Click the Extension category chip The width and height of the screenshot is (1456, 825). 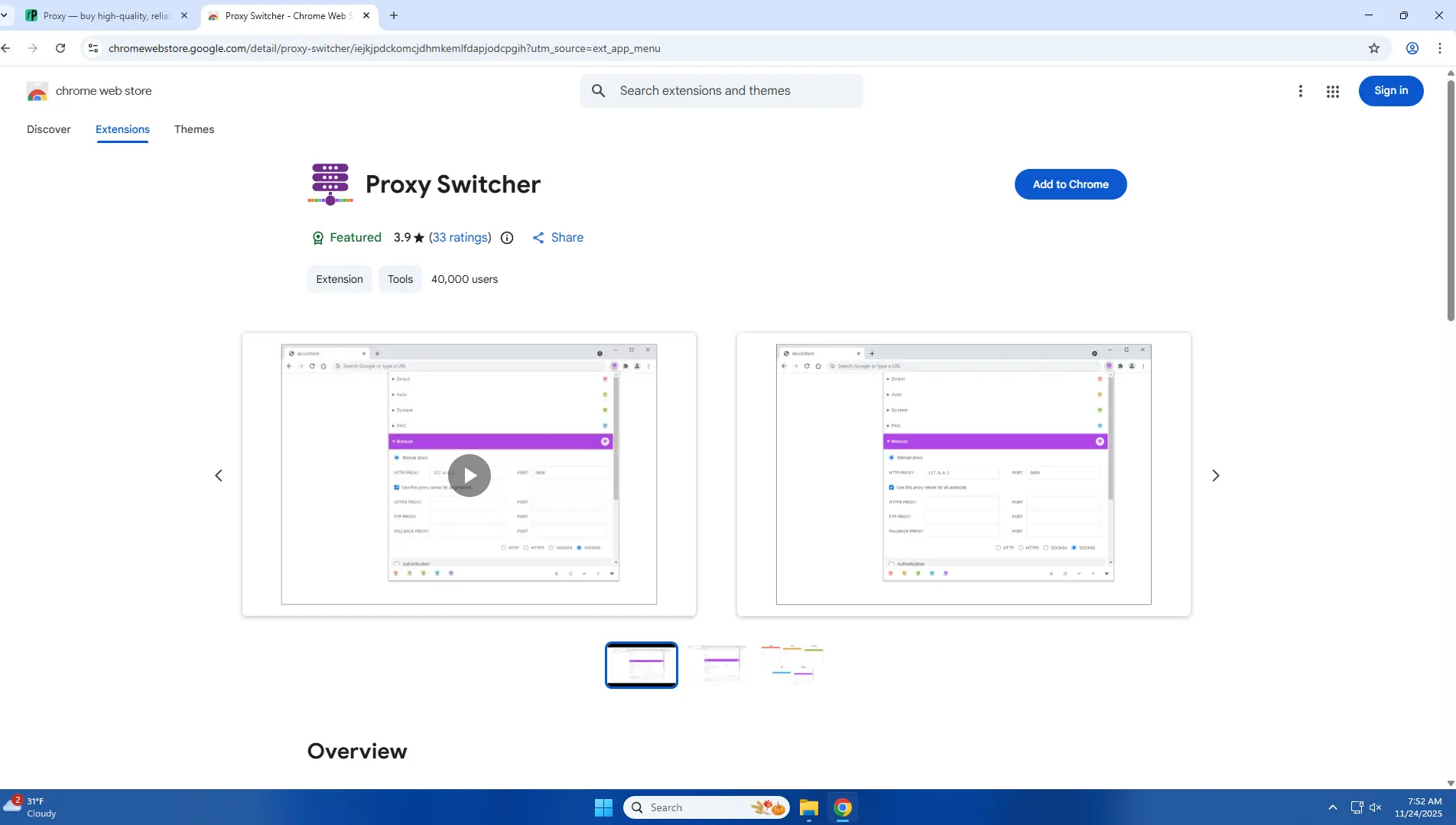coord(340,279)
